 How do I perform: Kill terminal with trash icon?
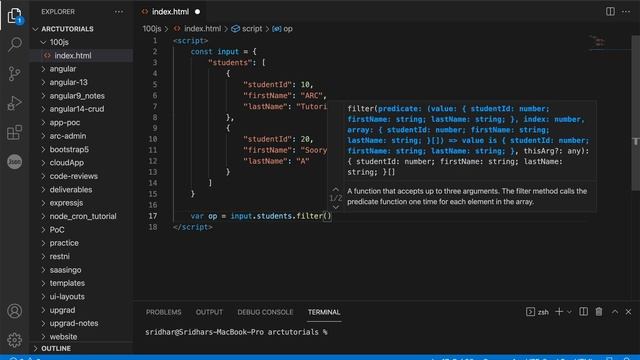pyautogui.click(x=599, y=312)
